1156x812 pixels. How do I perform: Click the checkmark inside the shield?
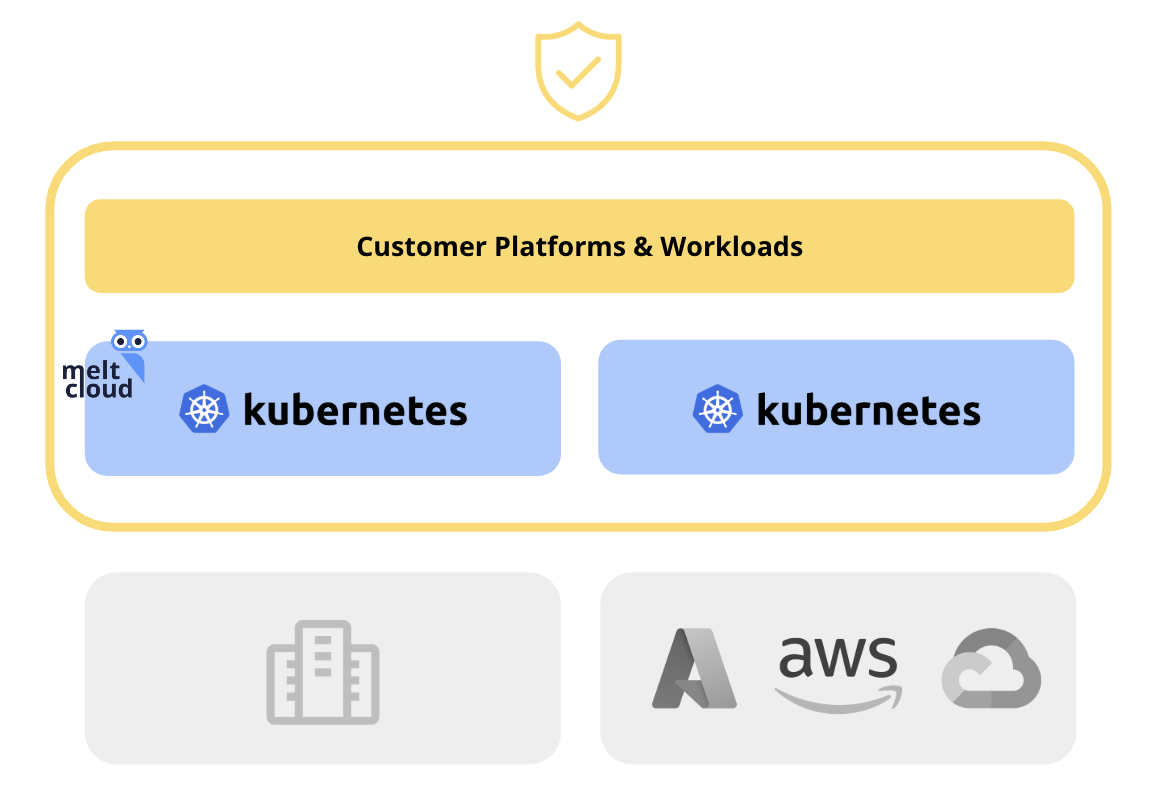578,71
